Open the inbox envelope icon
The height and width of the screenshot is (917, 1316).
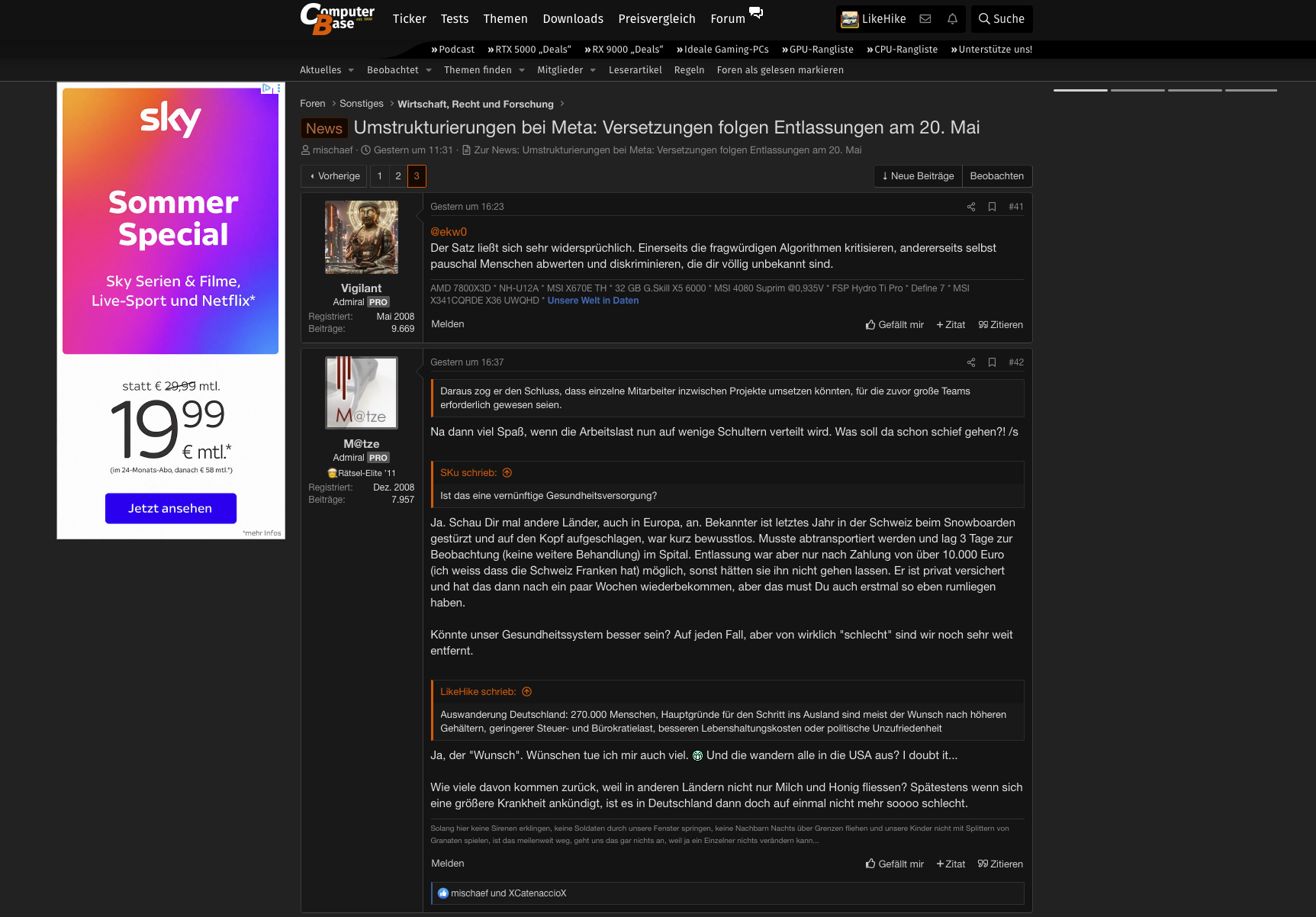tap(925, 19)
